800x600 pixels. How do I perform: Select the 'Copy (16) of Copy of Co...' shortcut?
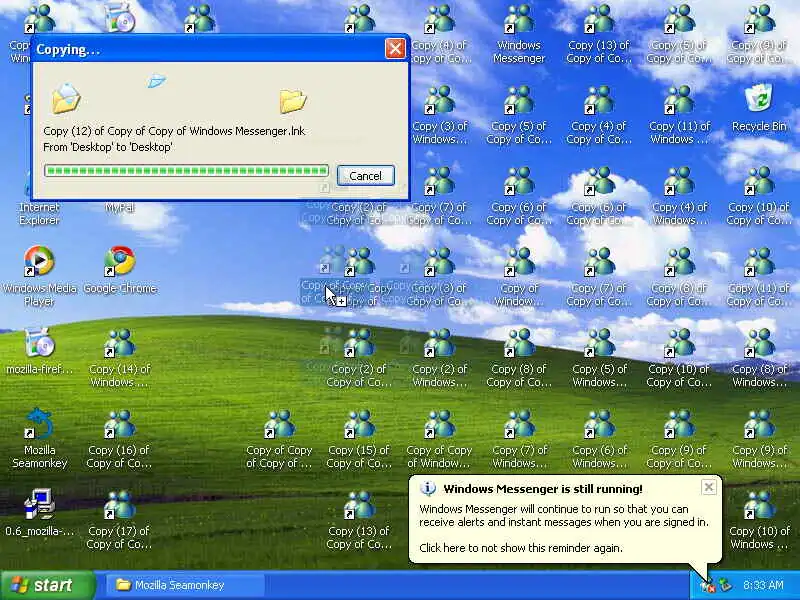[119, 439]
